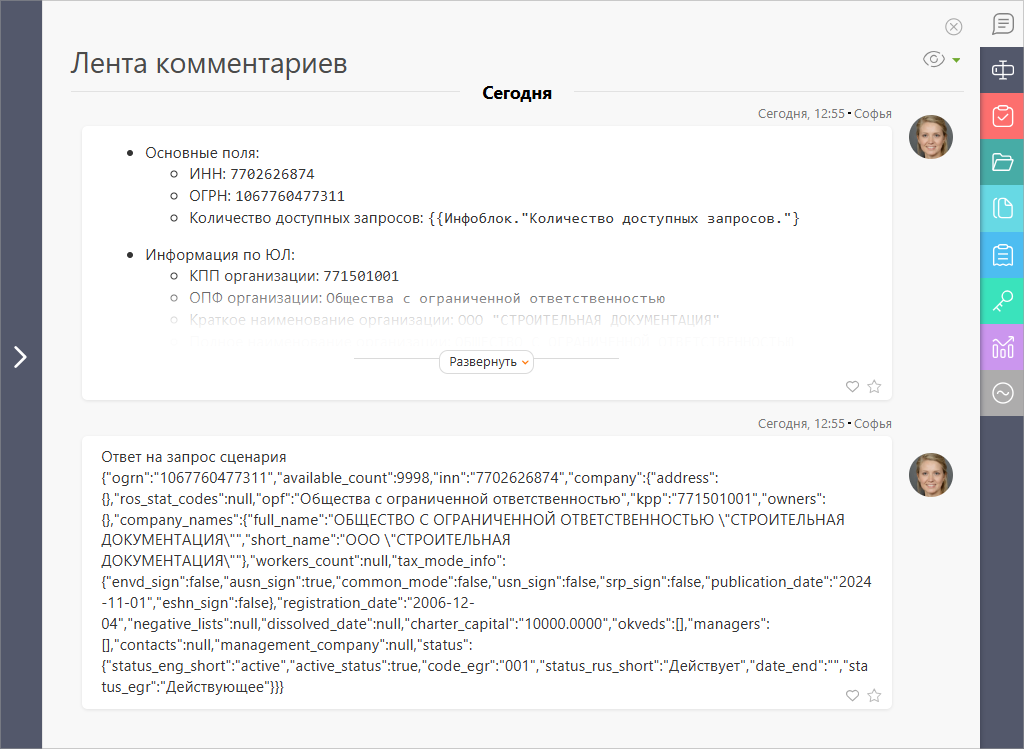Expand the first comment with Развернуть
The height and width of the screenshot is (749, 1024).
[487, 362]
